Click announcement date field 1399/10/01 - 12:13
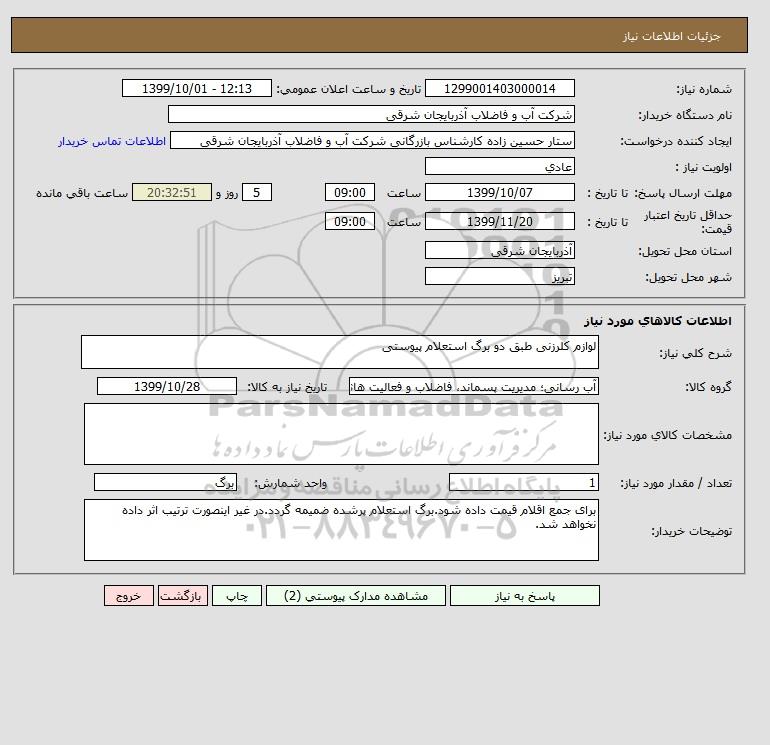770x745 pixels. pos(196,88)
